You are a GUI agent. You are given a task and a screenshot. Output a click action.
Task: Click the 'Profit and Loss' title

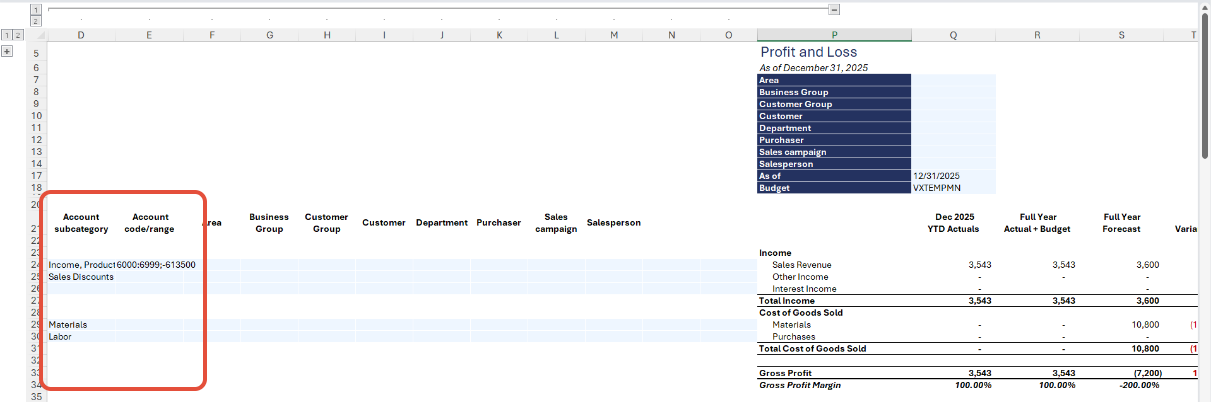click(x=809, y=52)
